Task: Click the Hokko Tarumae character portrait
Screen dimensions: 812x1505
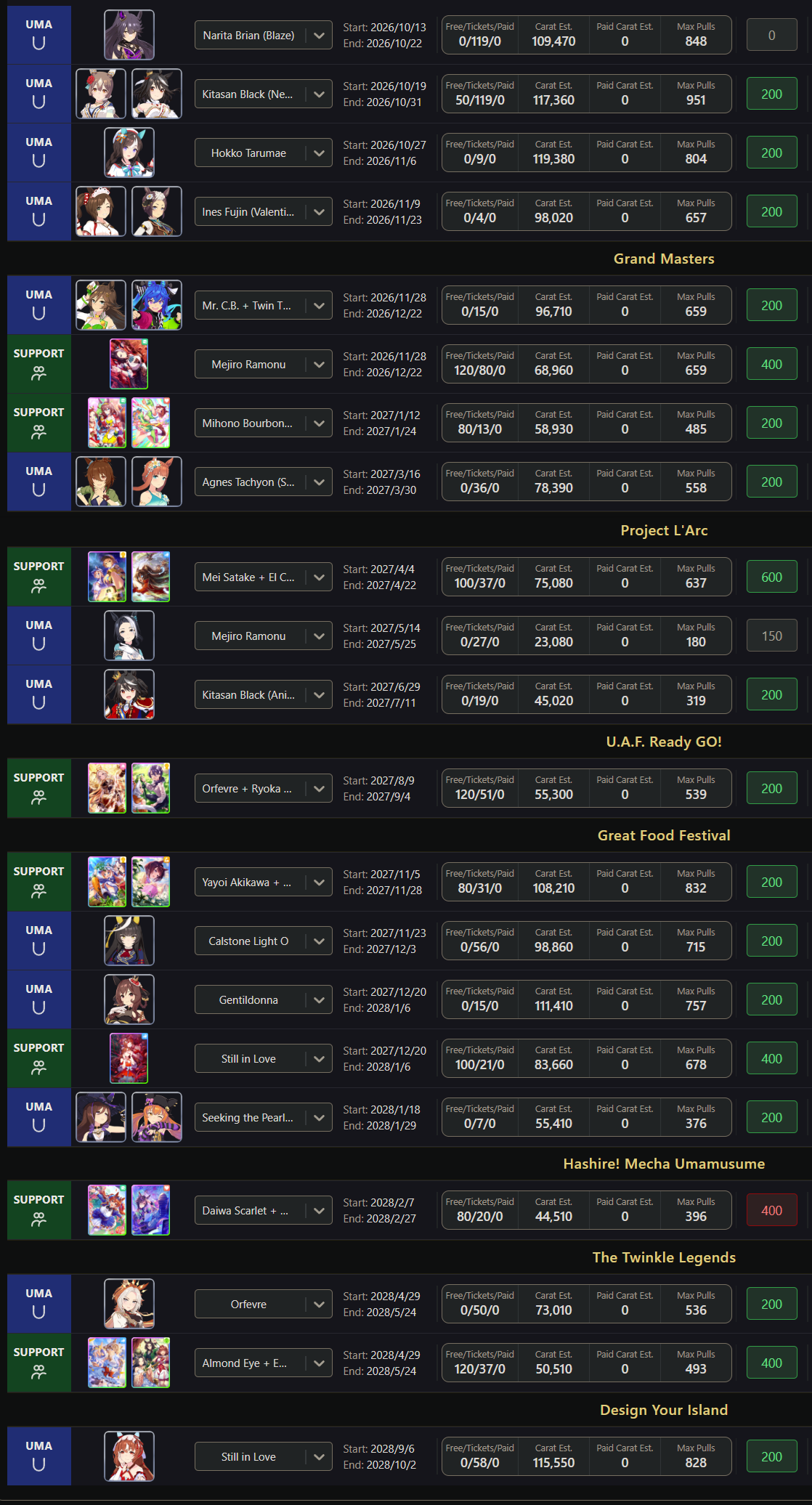Action: tap(129, 153)
